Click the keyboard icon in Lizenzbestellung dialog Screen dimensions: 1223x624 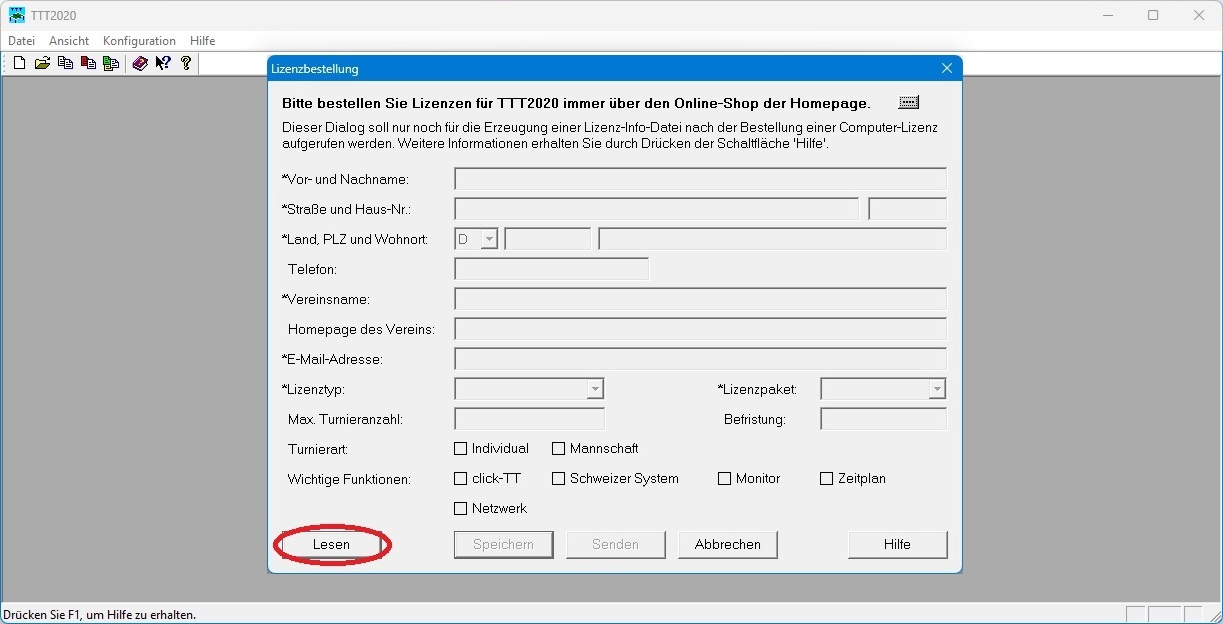(908, 102)
